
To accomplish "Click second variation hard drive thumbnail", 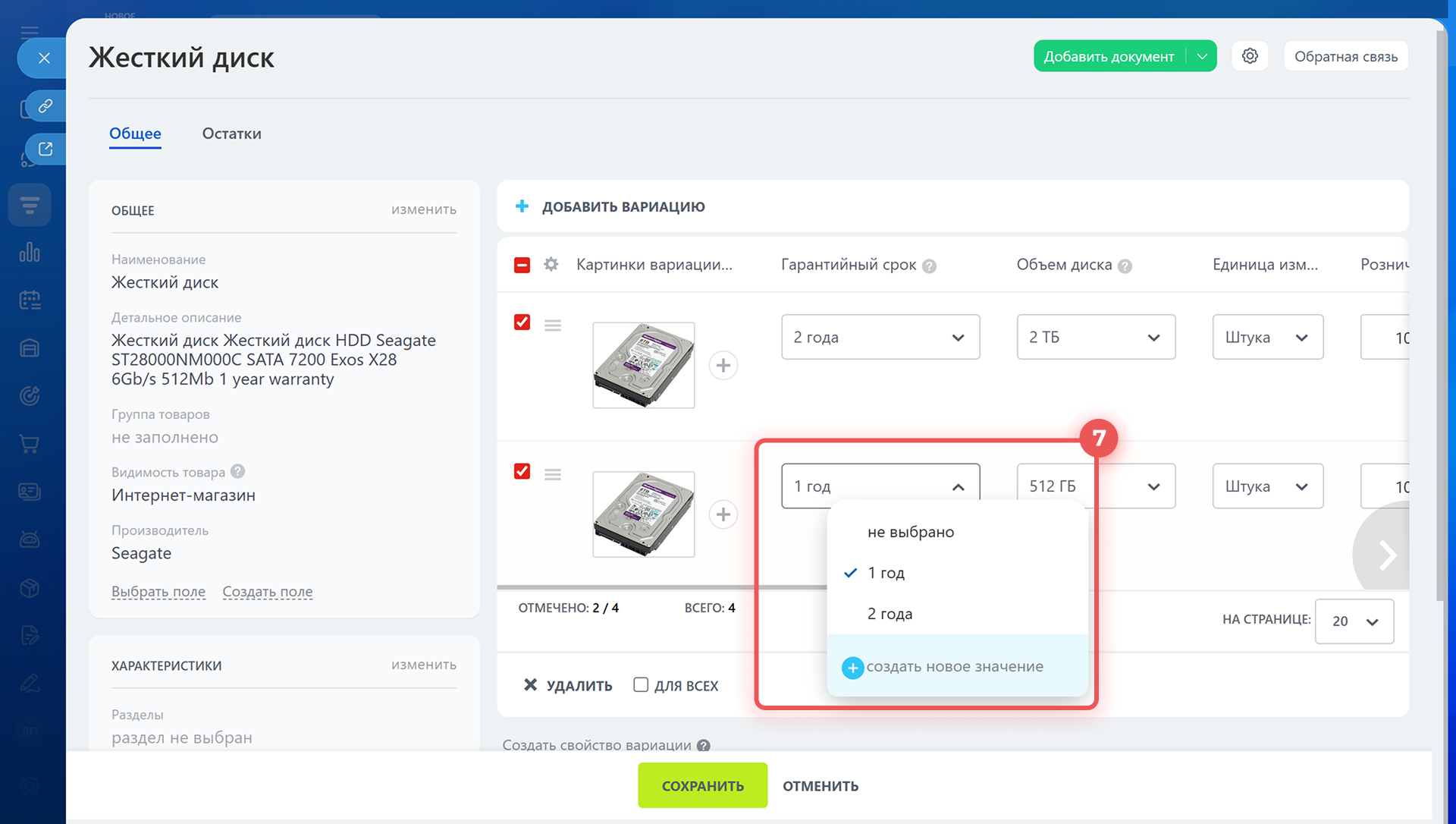I will 643,514.
